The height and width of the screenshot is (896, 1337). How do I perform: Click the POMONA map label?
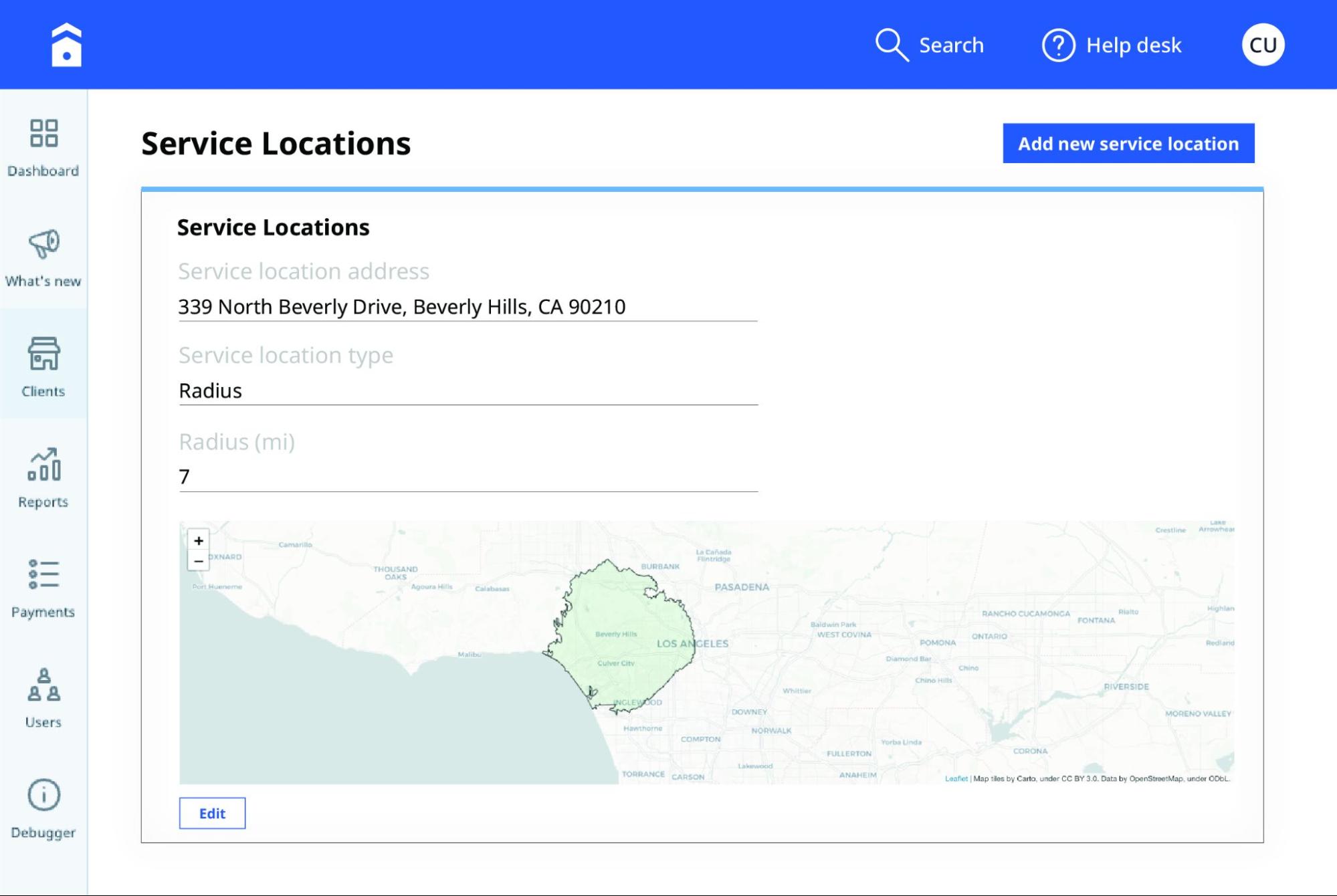[938, 643]
